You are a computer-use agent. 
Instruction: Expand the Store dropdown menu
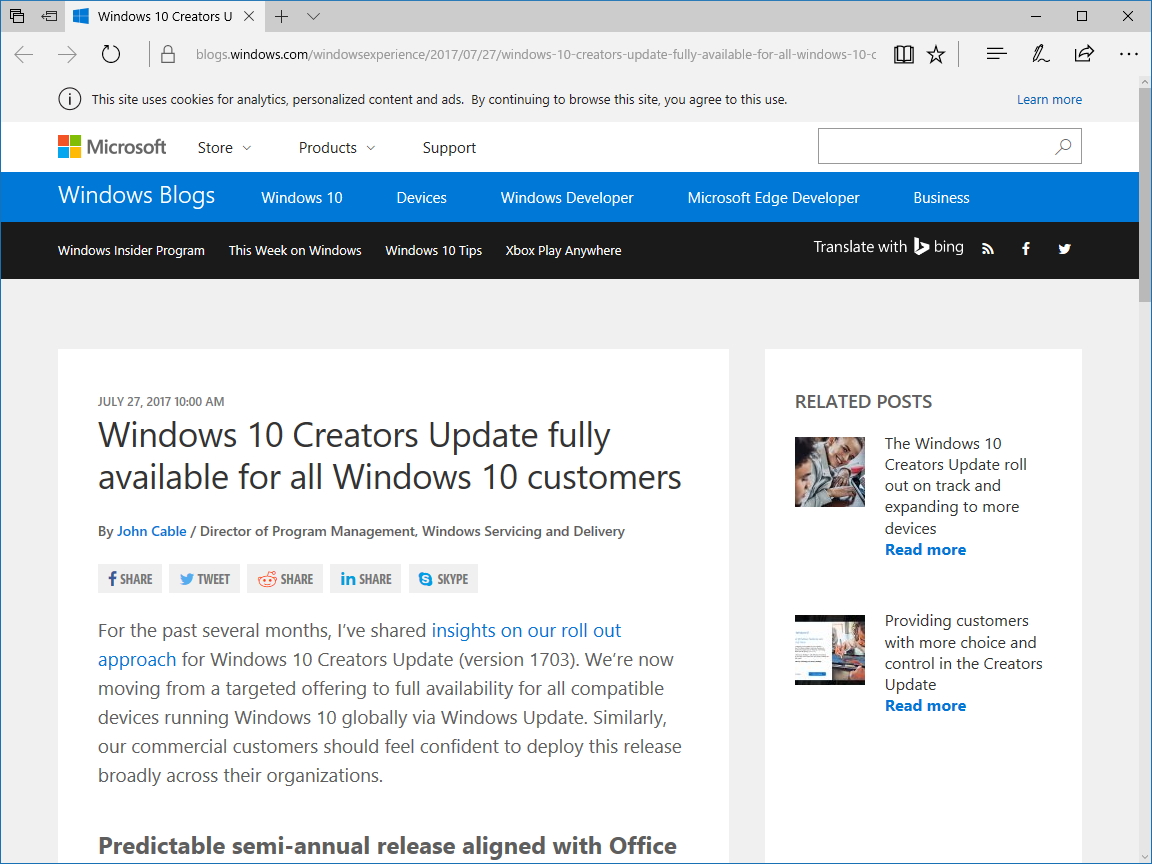[223, 147]
